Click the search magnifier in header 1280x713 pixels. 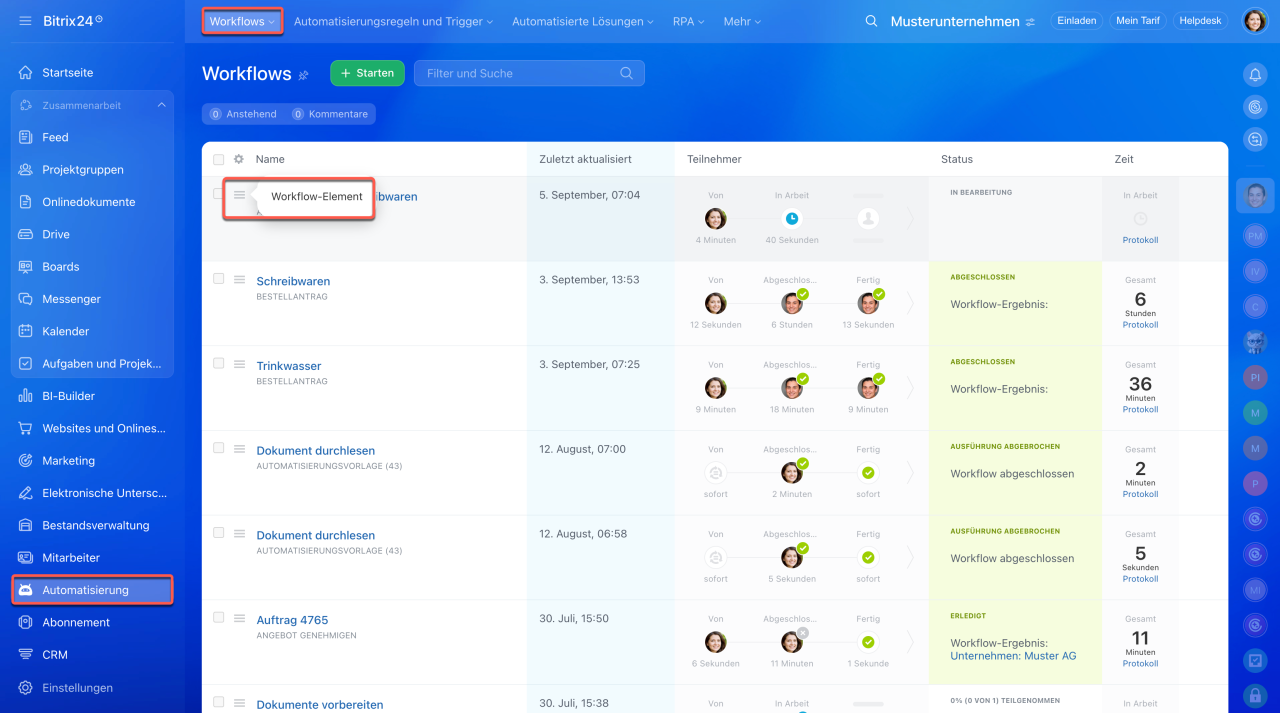click(x=871, y=21)
